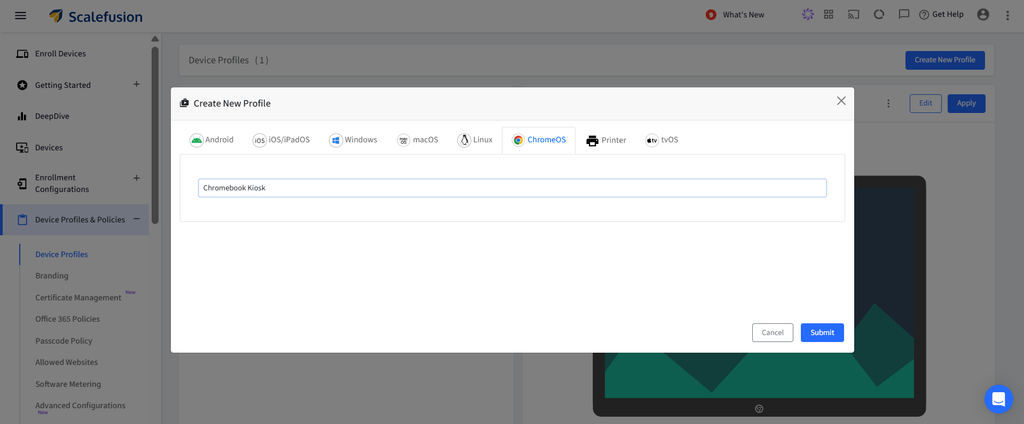1024x424 pixels.
Task: Open Passcode Policy submenu item
Action: [x=64, y=340]
